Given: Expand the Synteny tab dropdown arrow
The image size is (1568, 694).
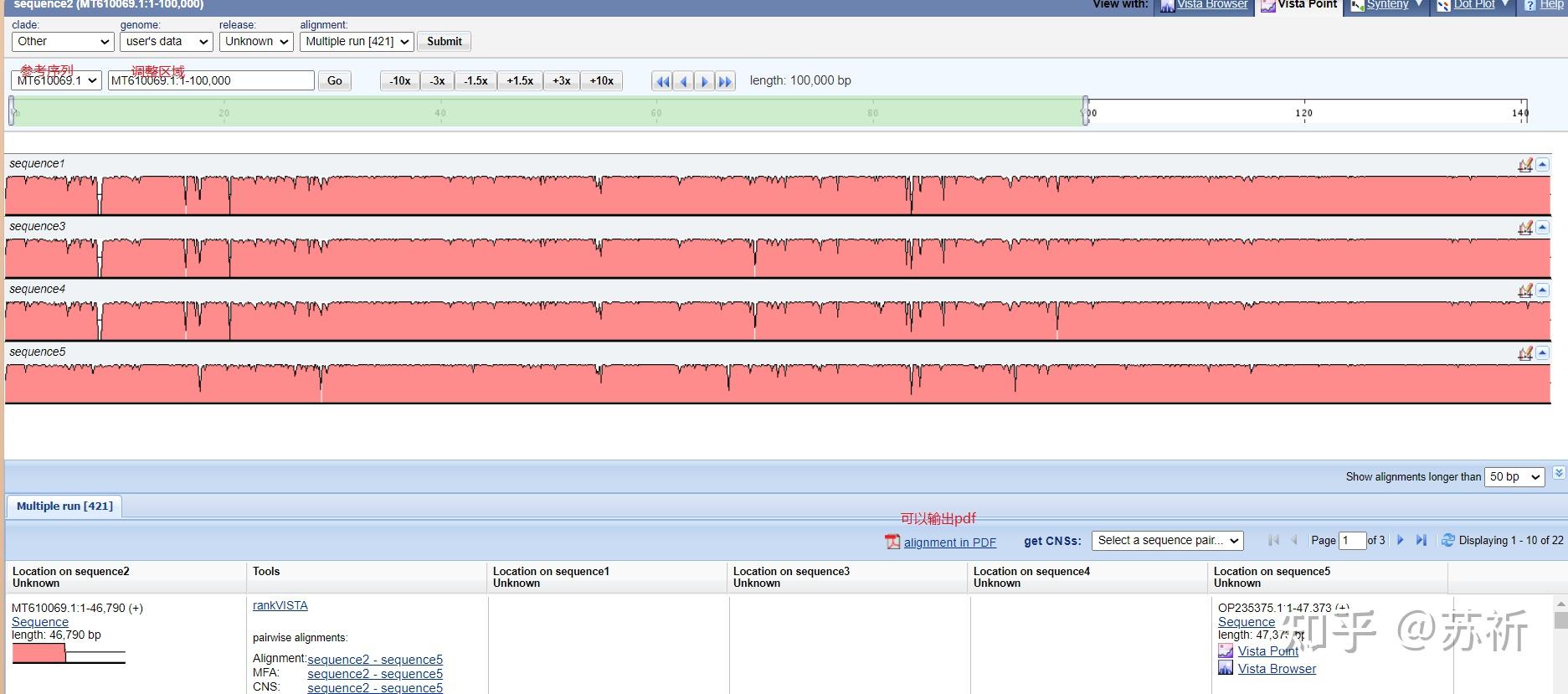Looking at the screenshot, I should point(1419,4).
